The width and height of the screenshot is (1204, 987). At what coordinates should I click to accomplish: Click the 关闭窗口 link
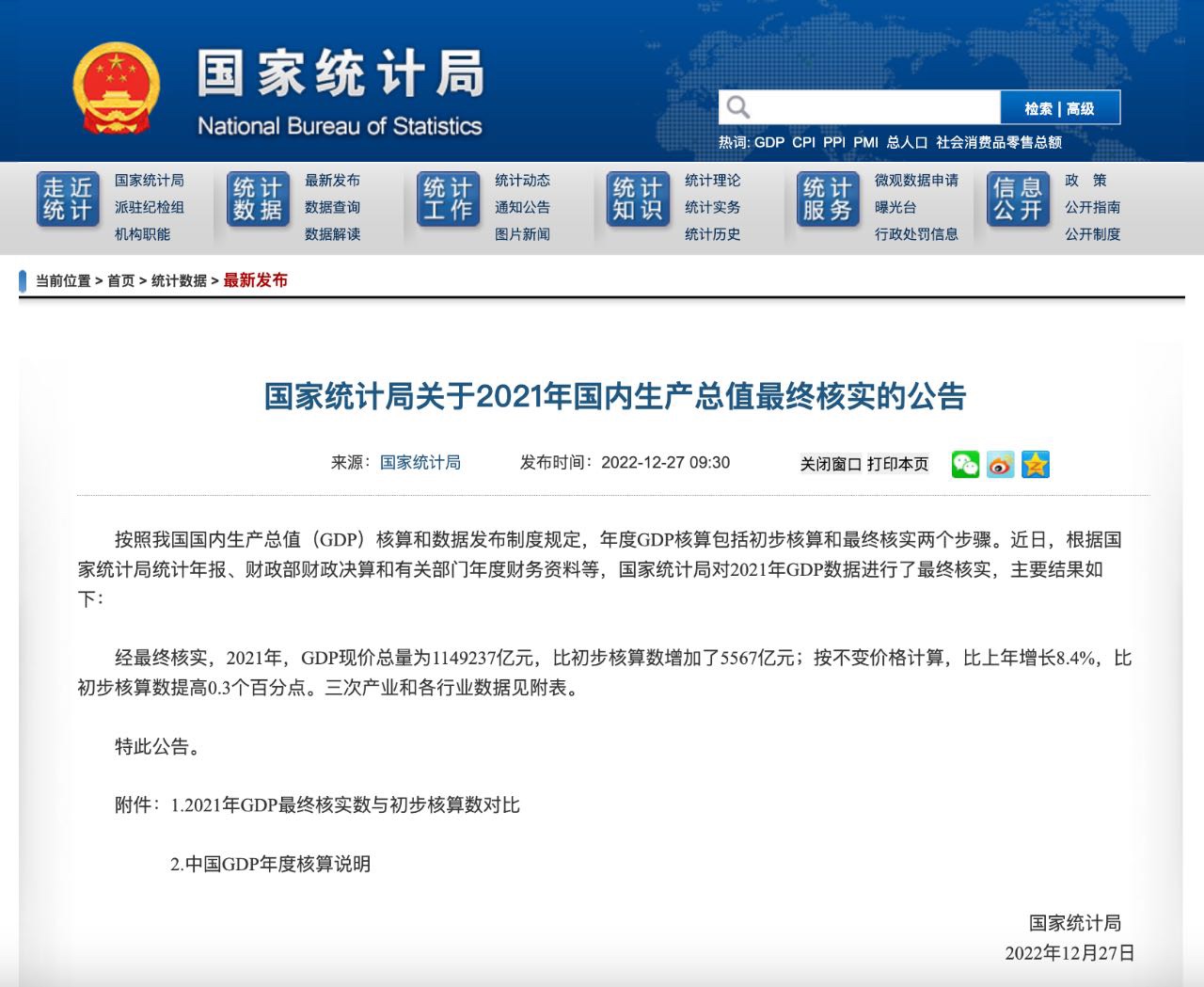click(831, 464)
